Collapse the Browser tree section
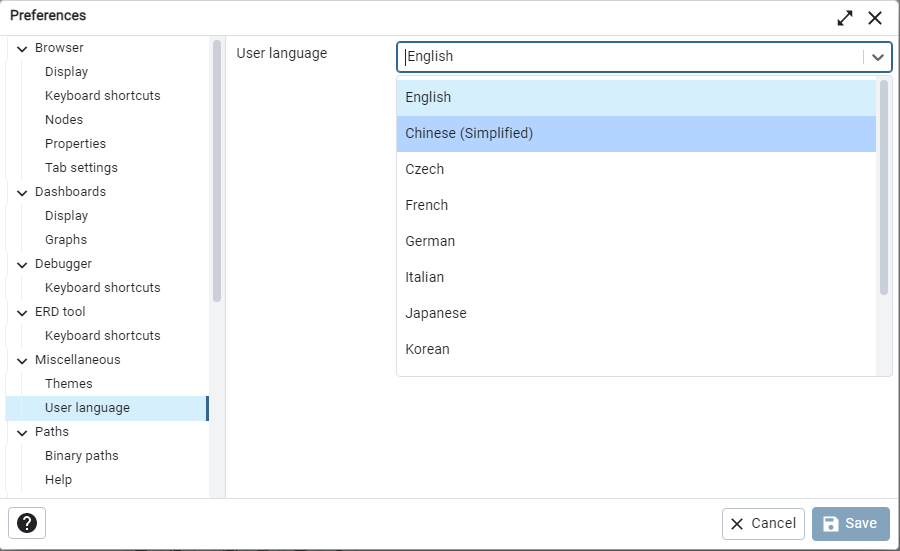 click(x=22, y=48)
